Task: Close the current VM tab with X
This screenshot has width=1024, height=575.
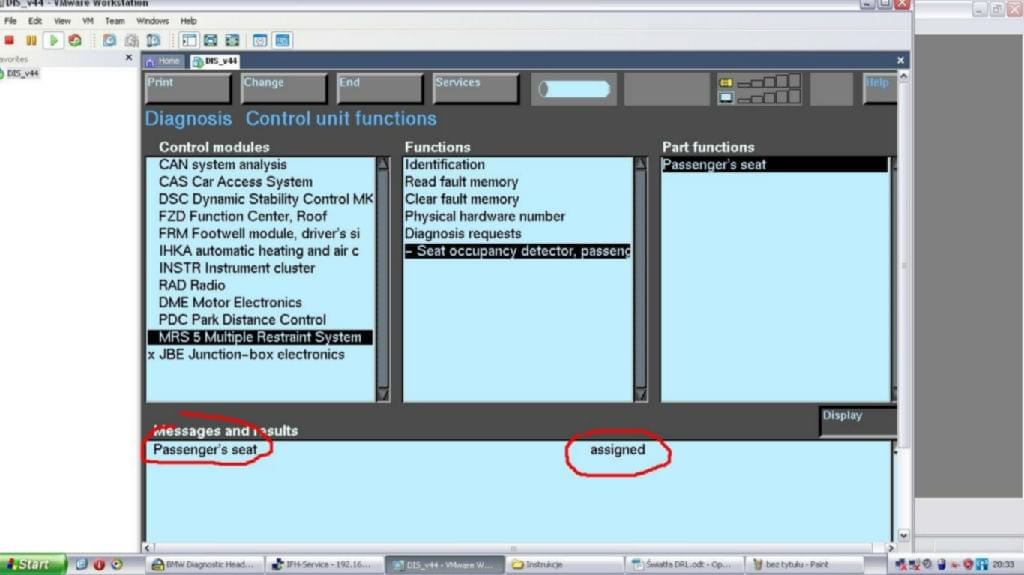Action: 901,60
